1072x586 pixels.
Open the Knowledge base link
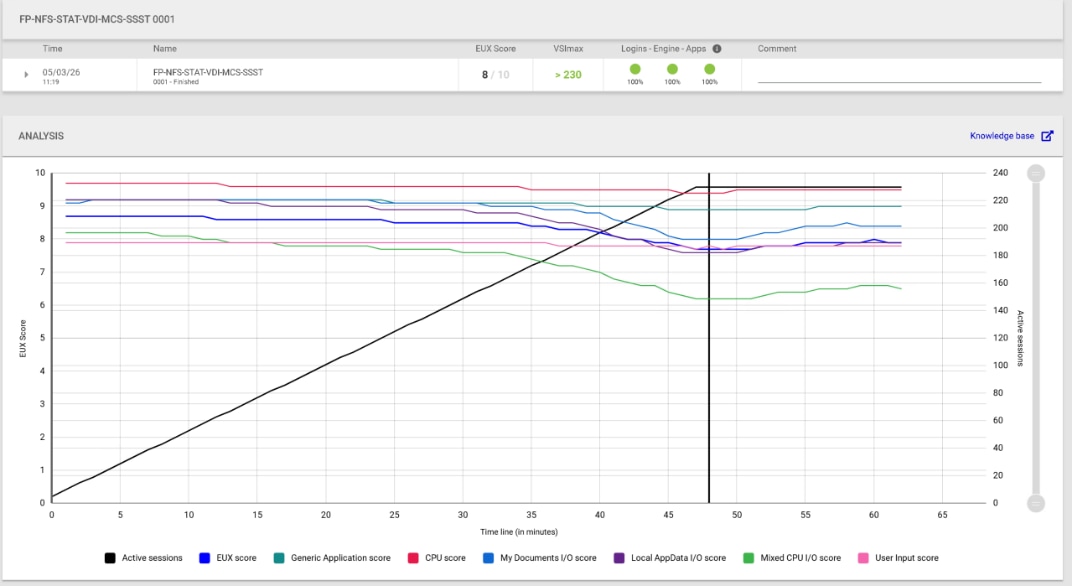pos(1002,136)
